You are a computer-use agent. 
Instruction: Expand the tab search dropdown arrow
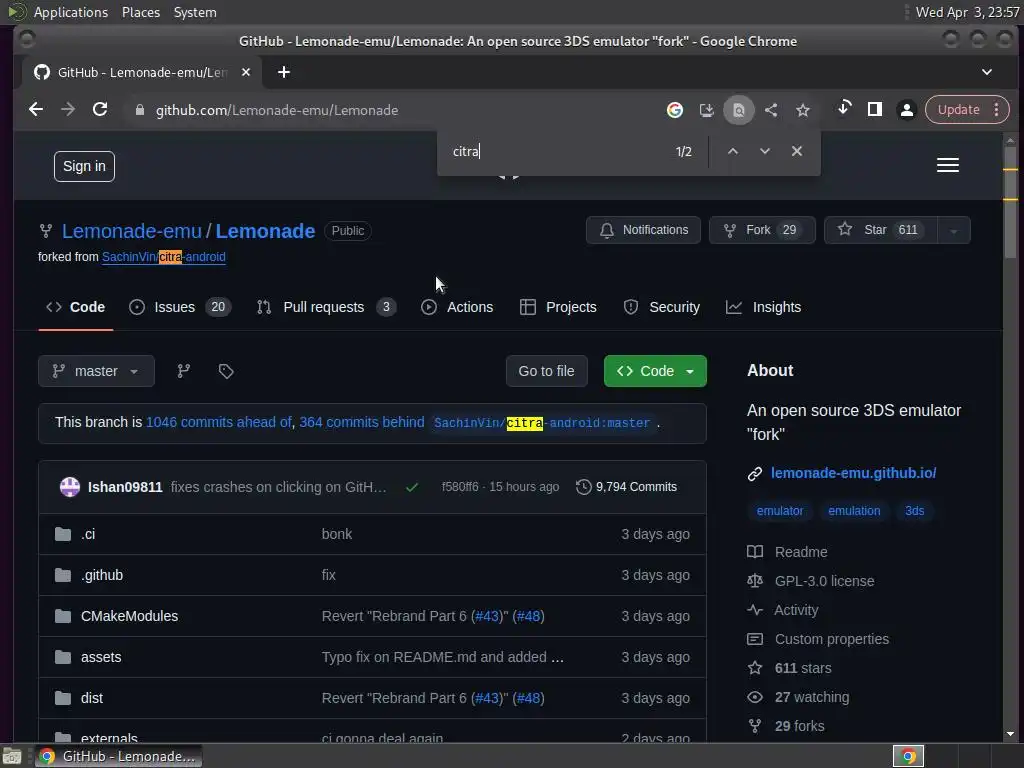click(x=987, y=72)
